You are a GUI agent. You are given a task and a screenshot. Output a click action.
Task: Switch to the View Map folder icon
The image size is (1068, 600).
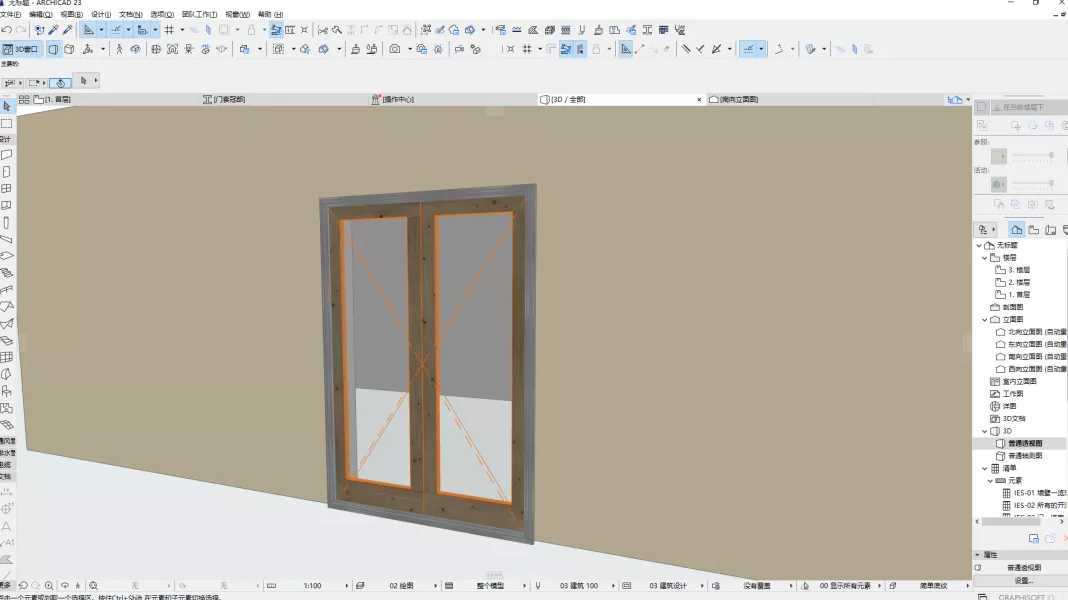[x=1033, y=230]
